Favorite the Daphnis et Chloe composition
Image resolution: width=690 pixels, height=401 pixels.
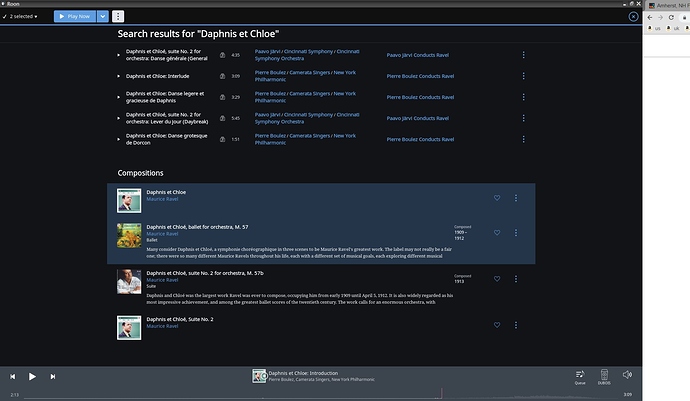pos(497,198)
